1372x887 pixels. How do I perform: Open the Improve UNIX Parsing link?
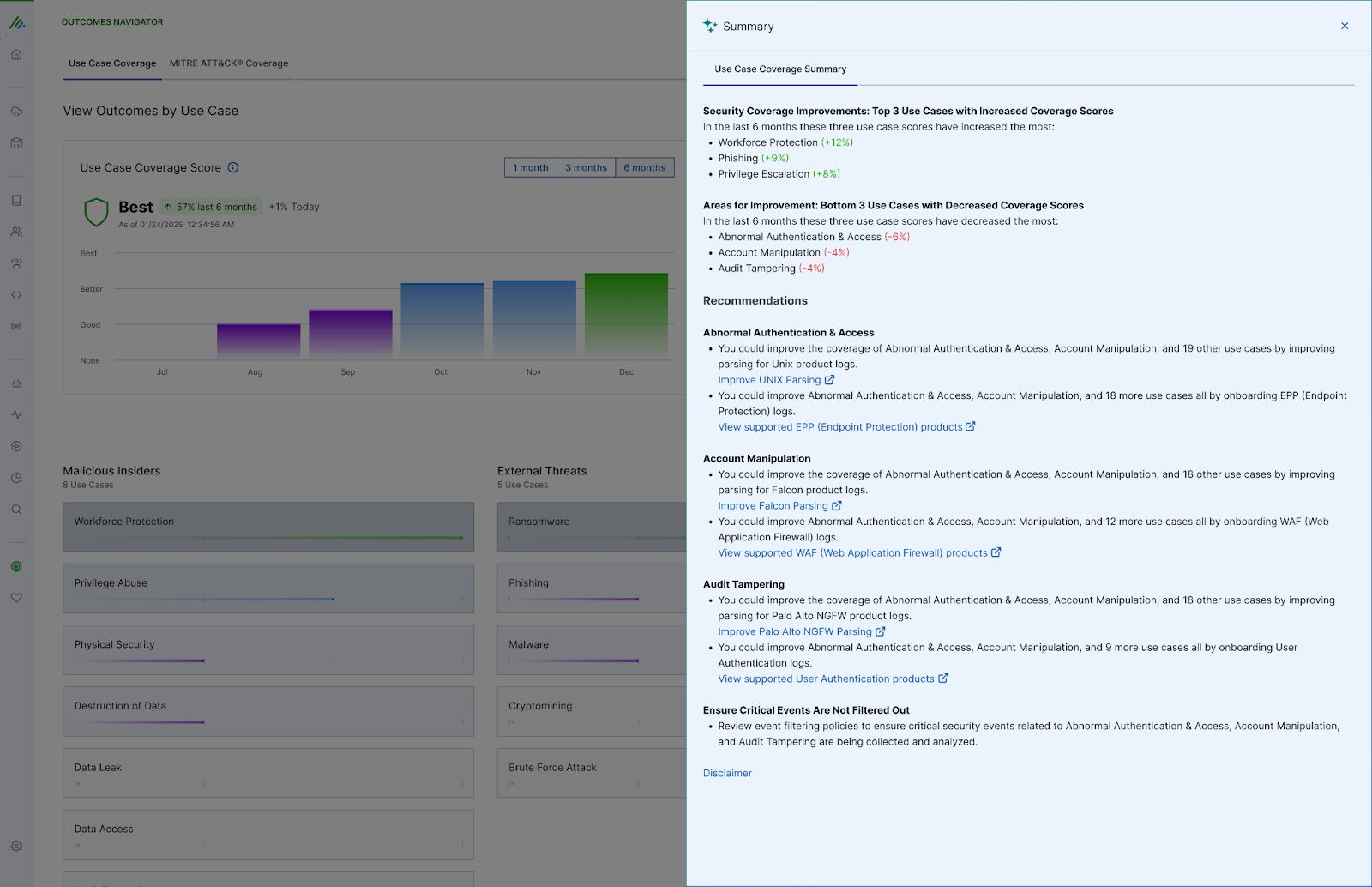pyautogui.click(x=769, y=380)
